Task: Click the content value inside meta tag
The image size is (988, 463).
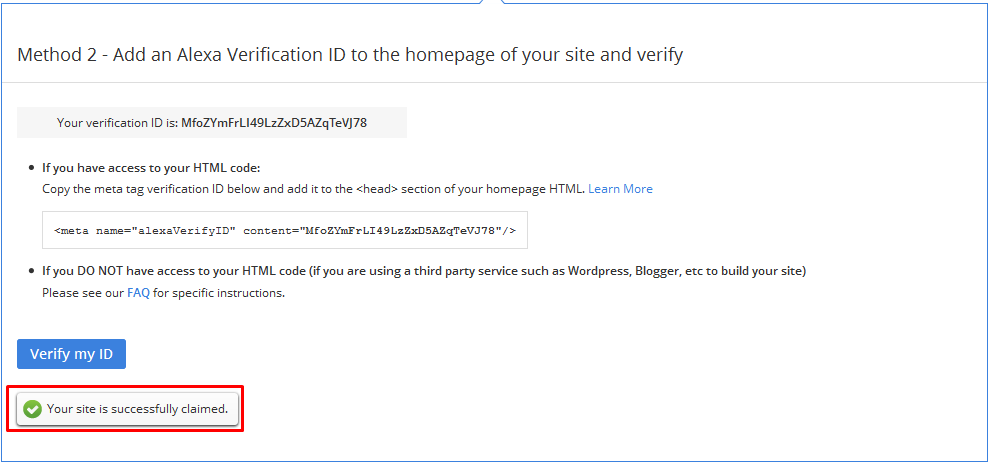Action: (x=399, y=231)
